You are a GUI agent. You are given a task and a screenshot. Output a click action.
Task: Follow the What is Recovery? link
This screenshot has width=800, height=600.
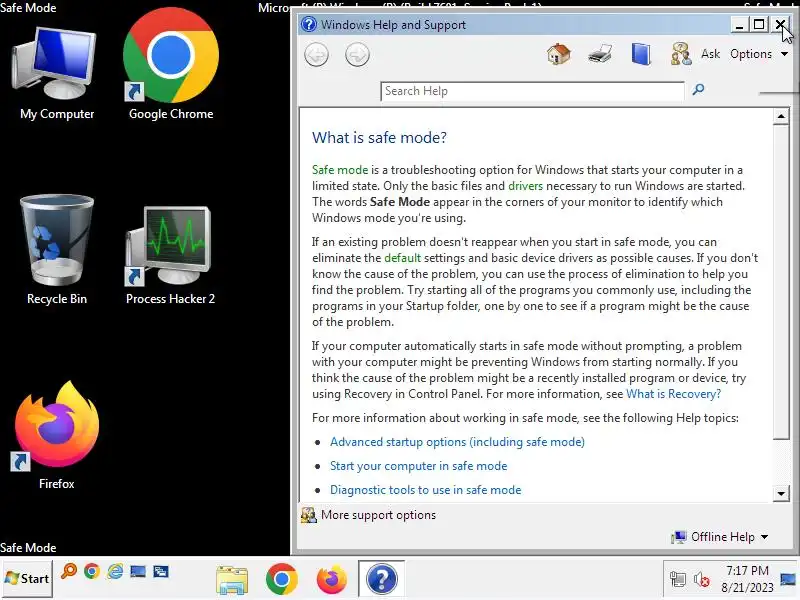coord(673,394)
